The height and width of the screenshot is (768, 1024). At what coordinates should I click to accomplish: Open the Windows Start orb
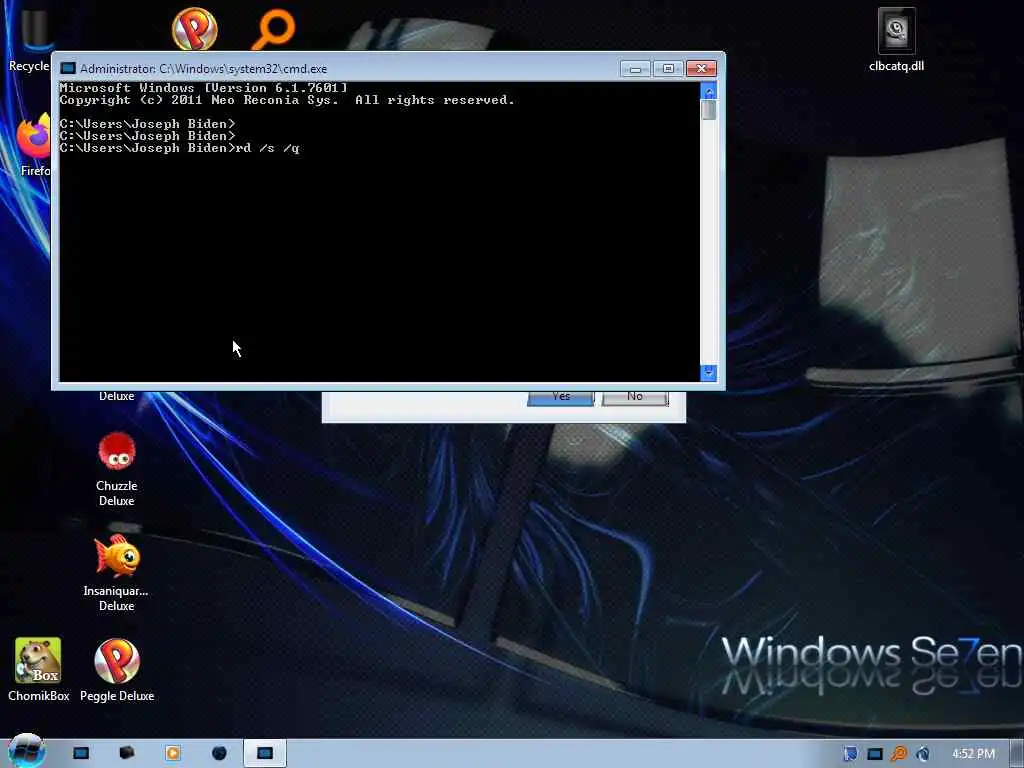27,752
